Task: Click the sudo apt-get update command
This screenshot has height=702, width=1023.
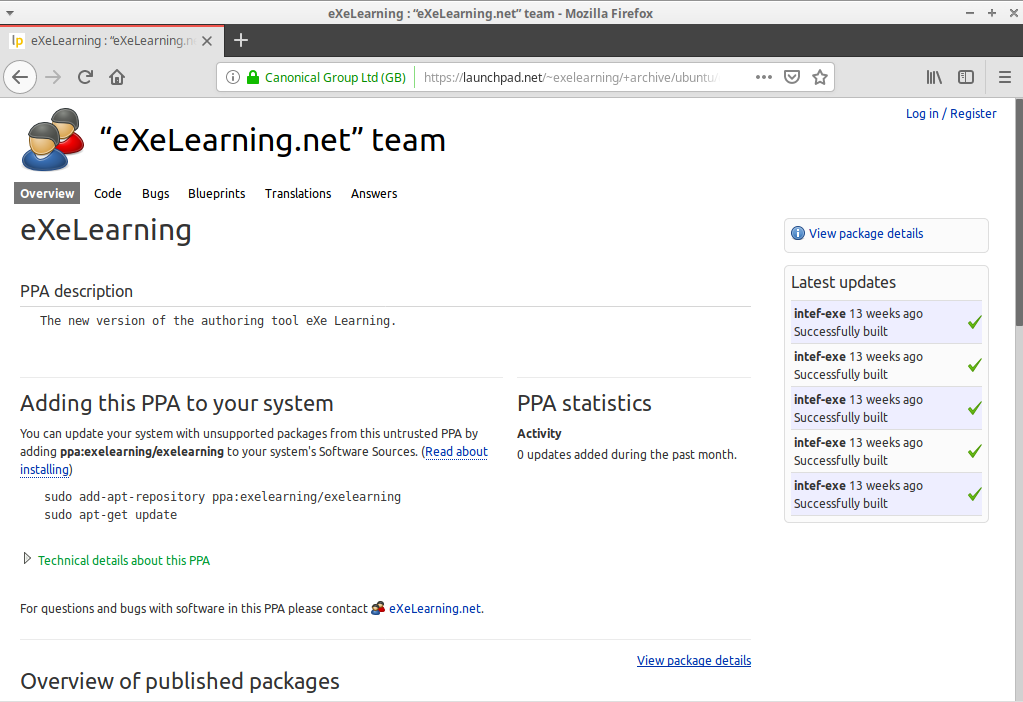Action: (111, 515)
